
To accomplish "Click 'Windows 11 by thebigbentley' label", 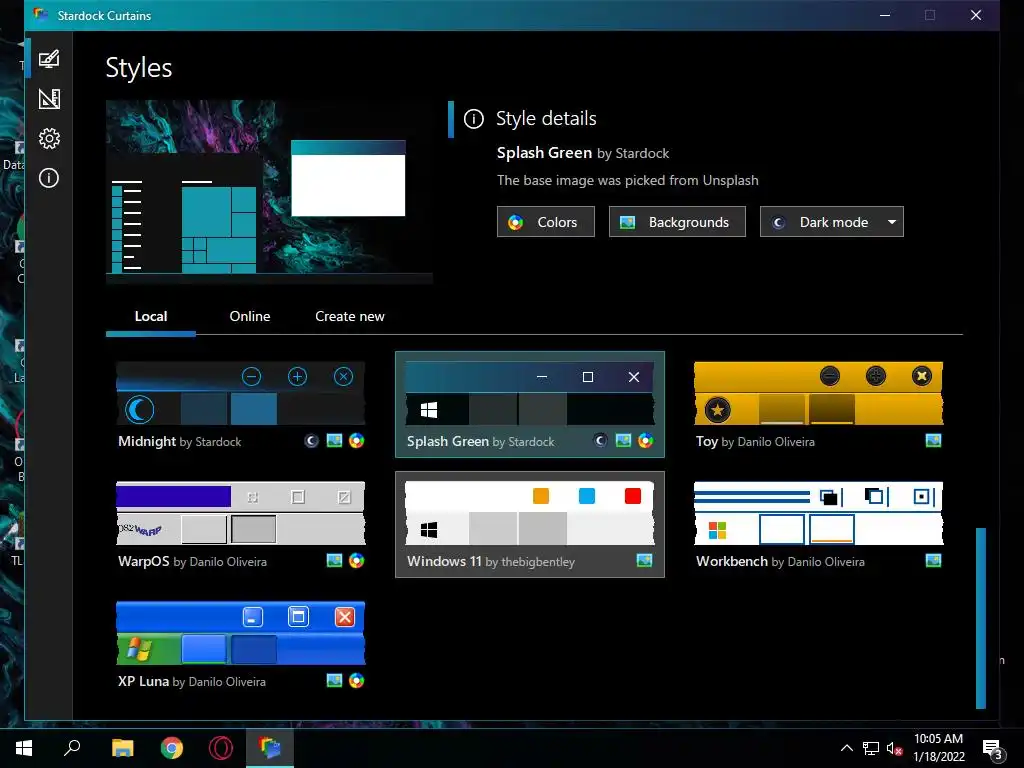I will click(x=490, y=562).
